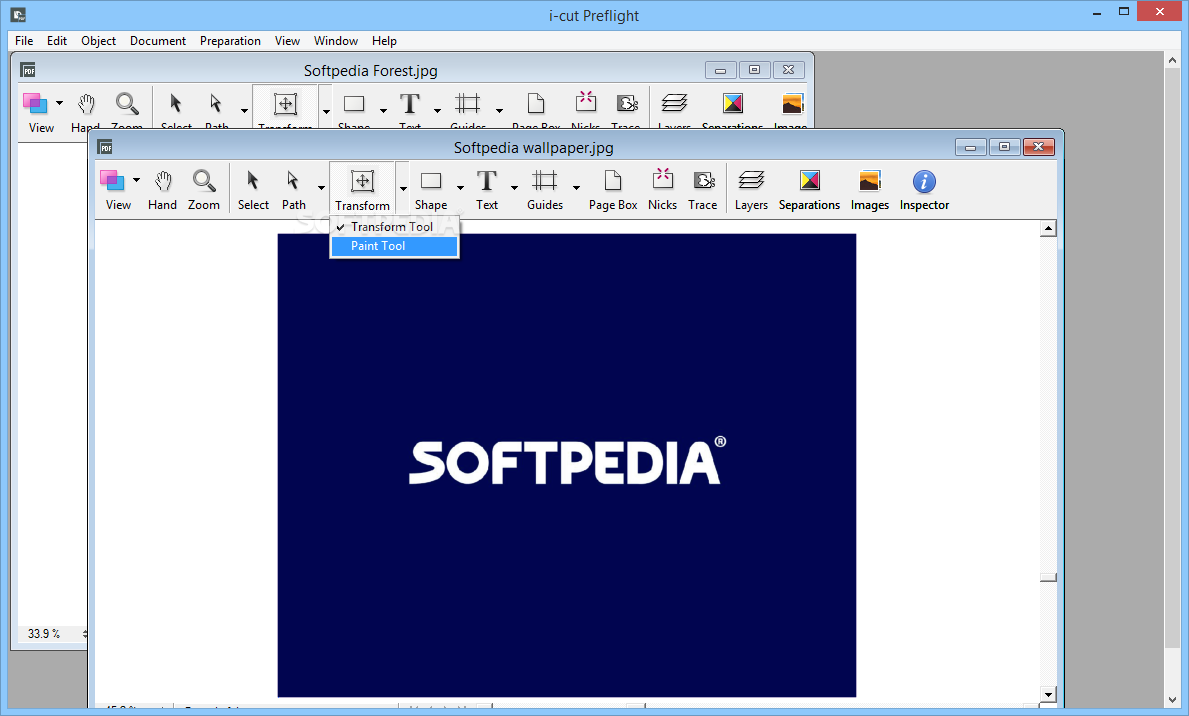Activate the Transform tool in wallpaper window
This screenshot has height=716, width=1189.
[362, 190]
